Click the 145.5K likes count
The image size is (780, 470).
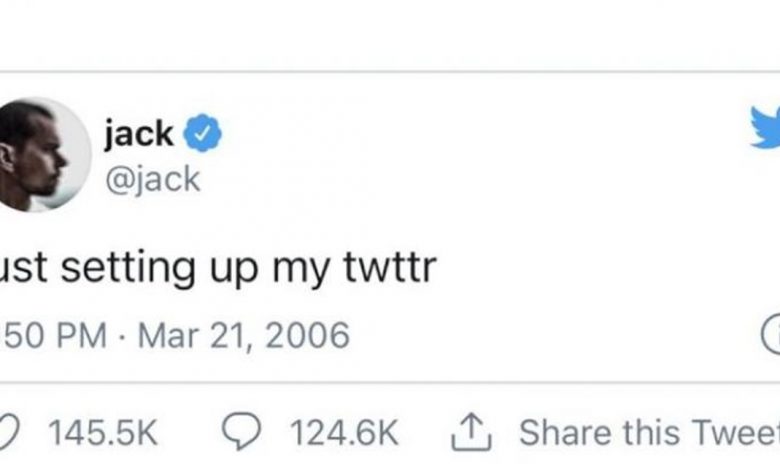(102, 432)
